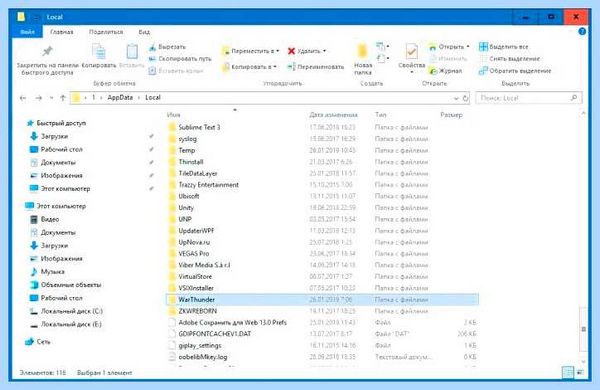The width and height of the screenshot is (600, 390).
Task: Click Rename (Переименовать) in the ribbon
Action: [316, 67]
